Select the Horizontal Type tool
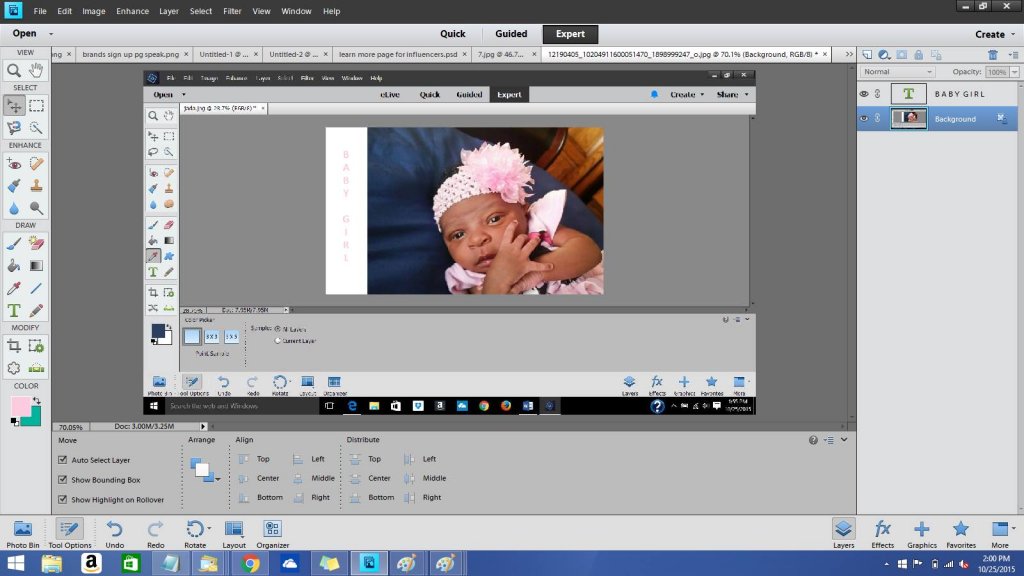The height and width of the screenshot is (576, 1024). (x=14, y=310)
